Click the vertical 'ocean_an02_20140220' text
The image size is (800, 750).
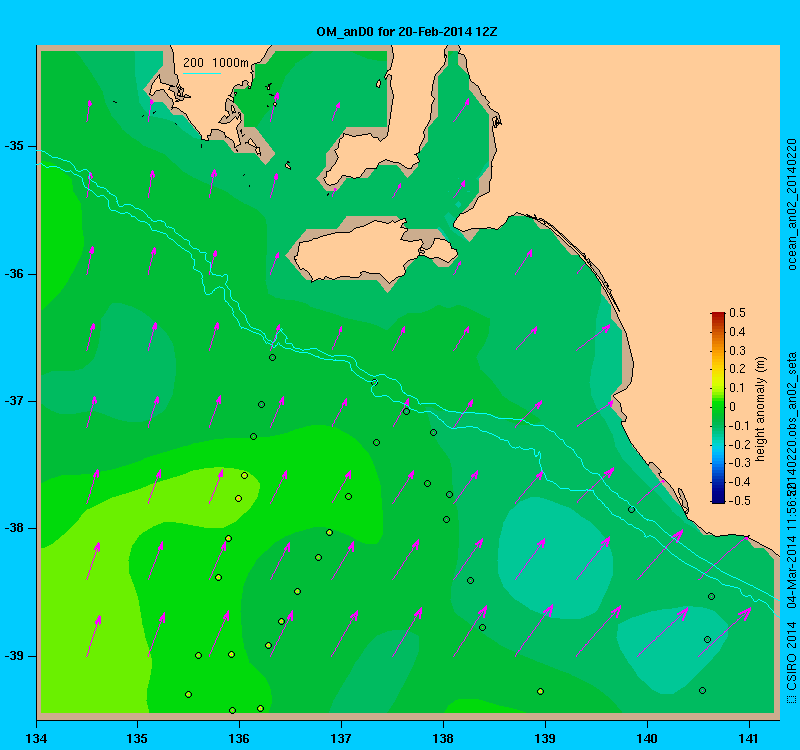(x=791, y=204)
